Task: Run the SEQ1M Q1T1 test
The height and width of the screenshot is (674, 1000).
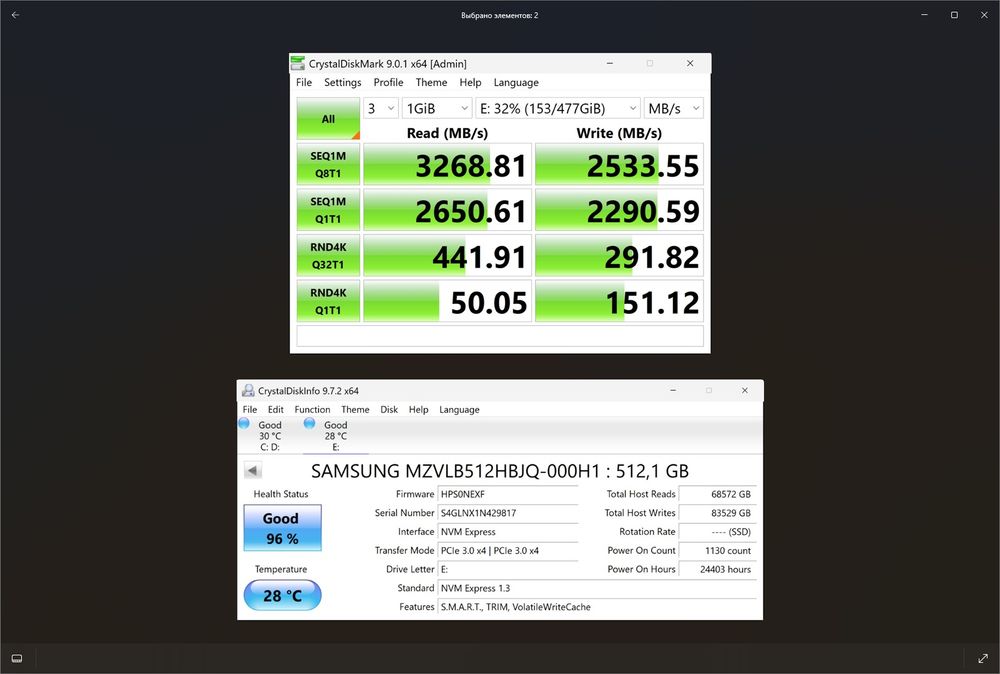Action: [x=328, y=210]
